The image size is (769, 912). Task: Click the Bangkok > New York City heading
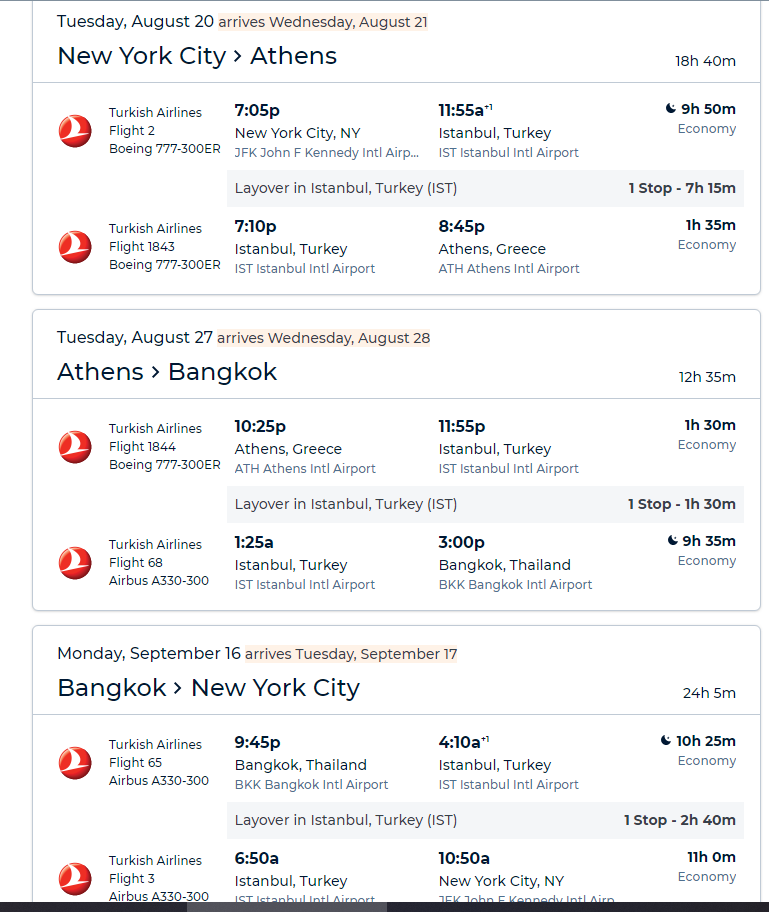pyautogui.click(x=209, y=687)
